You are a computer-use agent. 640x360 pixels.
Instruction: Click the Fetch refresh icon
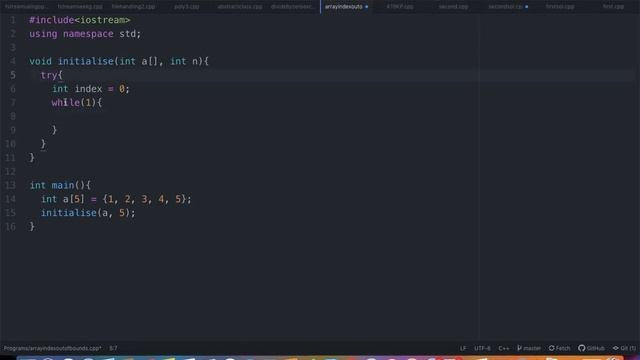click(551, 348)
